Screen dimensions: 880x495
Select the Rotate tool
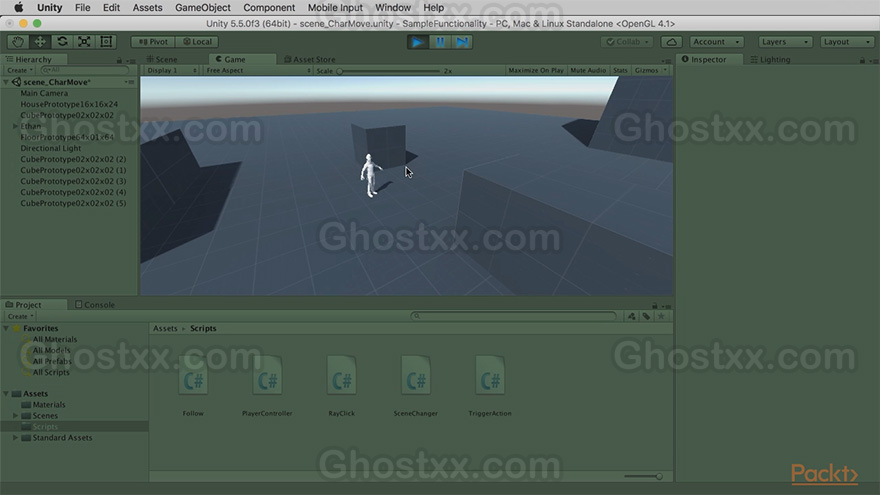click(62, 42)
